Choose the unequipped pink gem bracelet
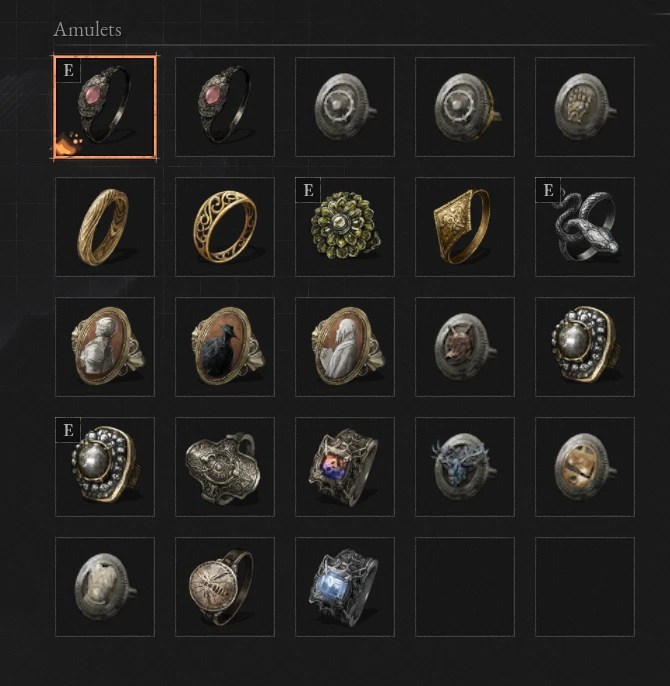The image size is (670, 686). coord(225,107)
